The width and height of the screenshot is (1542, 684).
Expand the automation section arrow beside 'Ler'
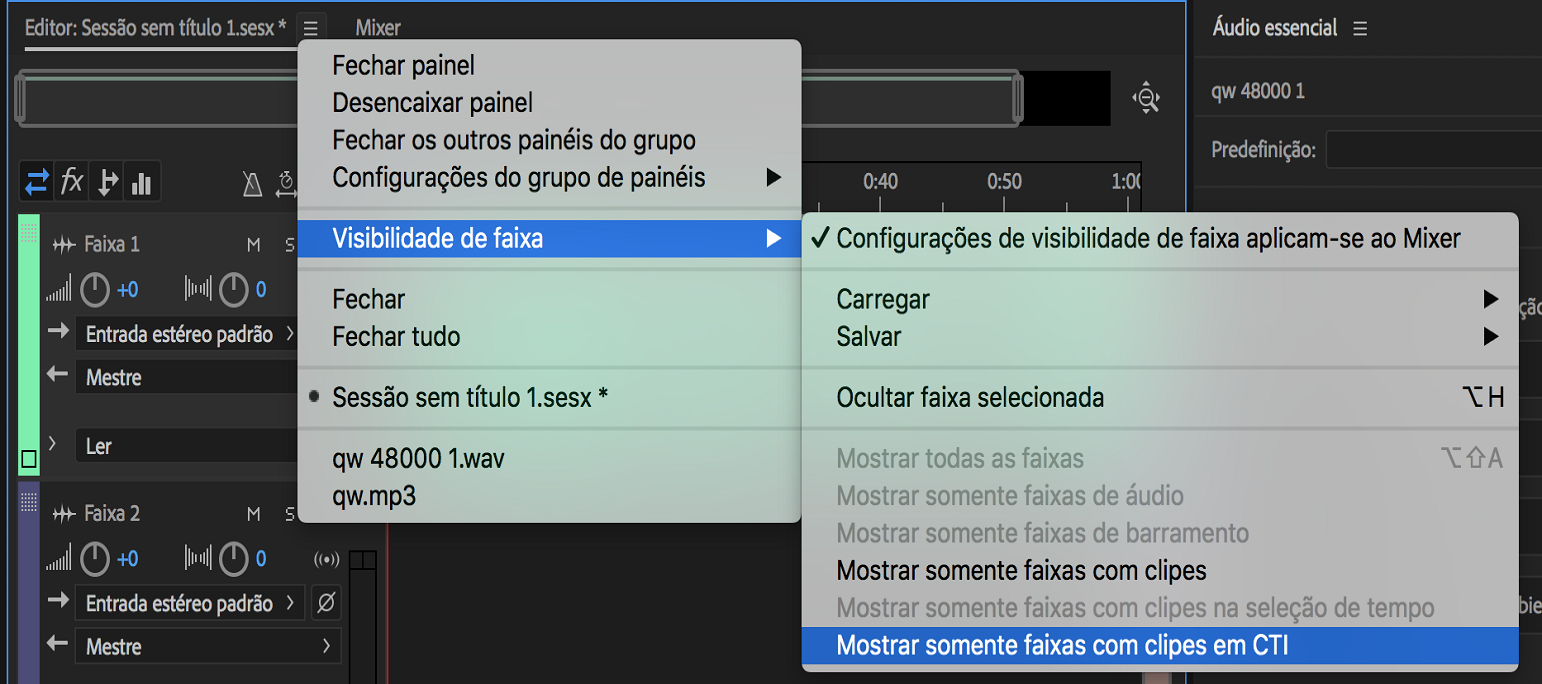pyautogui.click(x=52, y=443)
